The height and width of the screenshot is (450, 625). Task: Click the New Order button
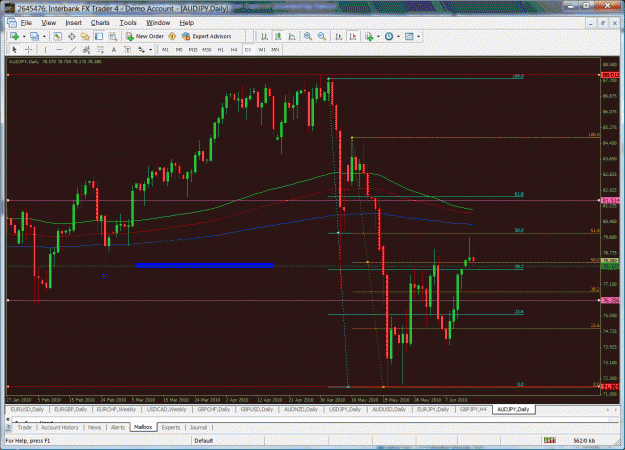145,36
